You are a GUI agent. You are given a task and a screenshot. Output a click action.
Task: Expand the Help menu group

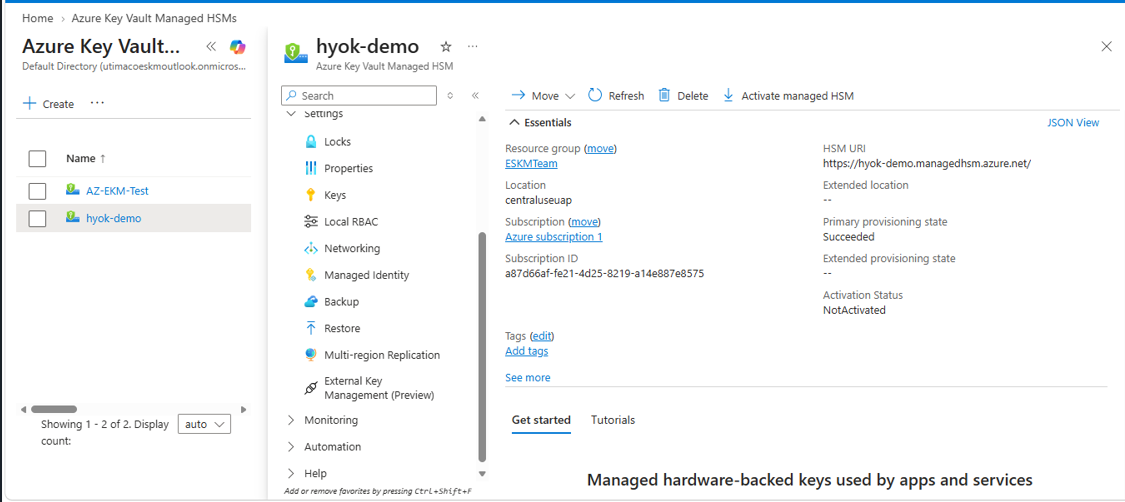(291, 473)
